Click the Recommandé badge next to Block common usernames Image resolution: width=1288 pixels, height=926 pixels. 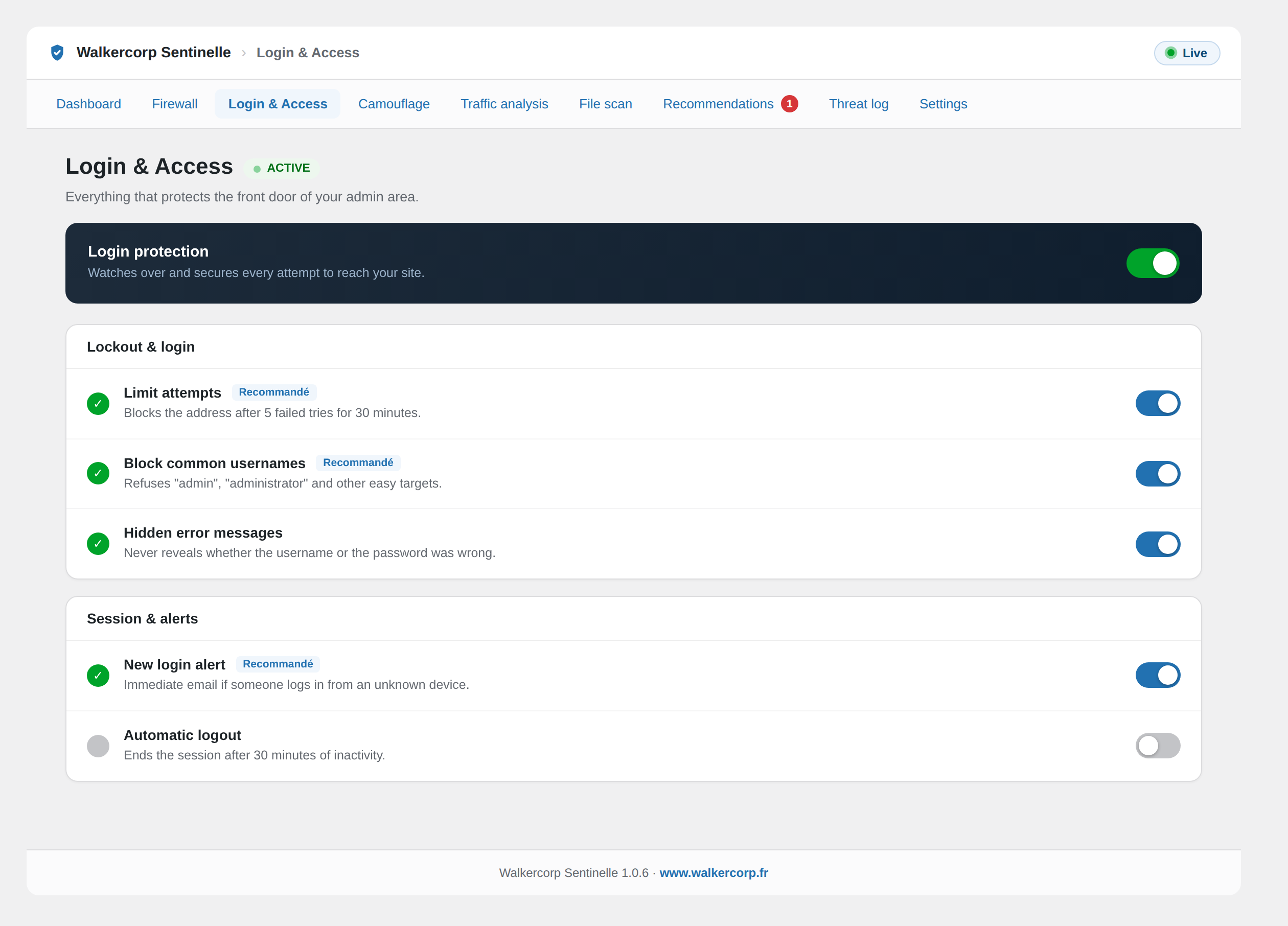[358, 462]
